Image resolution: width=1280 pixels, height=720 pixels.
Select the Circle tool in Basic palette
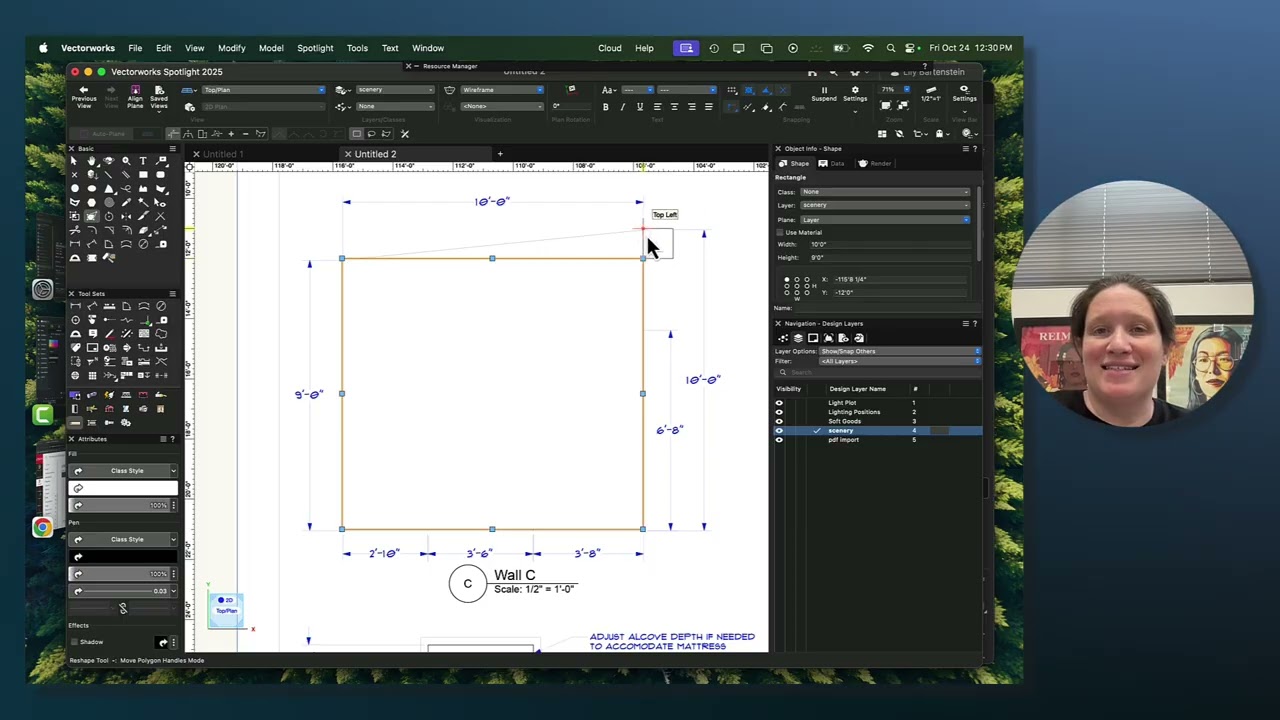click(x=74, y=188)
